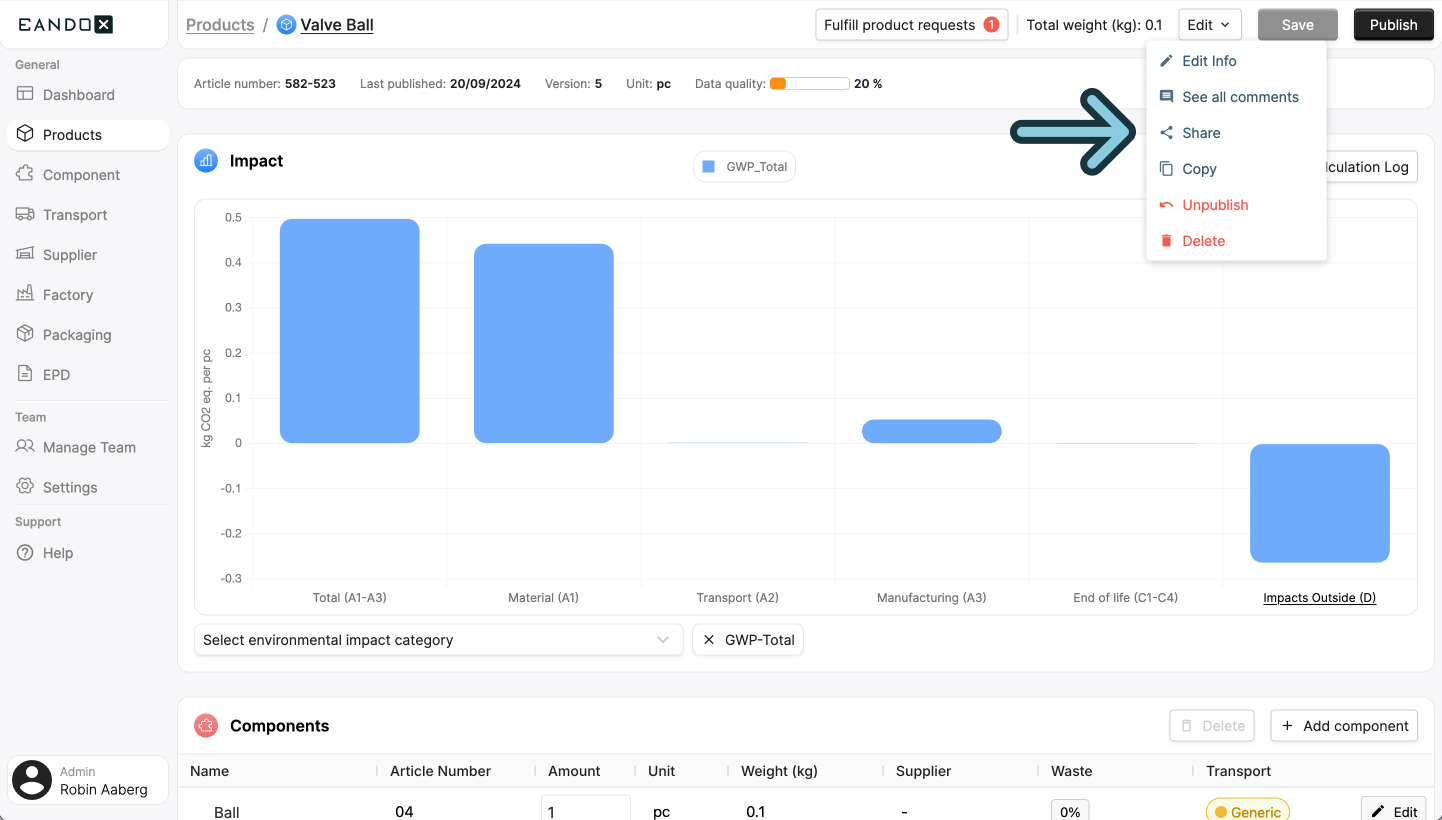The width and height of the screenshot is (1442, 820).
Task: Publish the Valve Ball product
Action: click(1393, 24)
